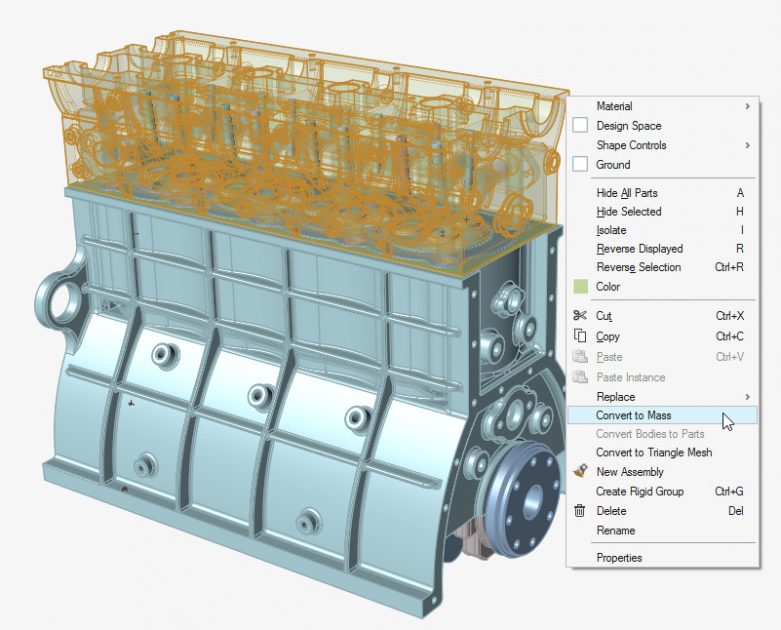Click Create Rigid Group entry
The height and width of the screenshot is (630, 781).
(x=639, y=491)
